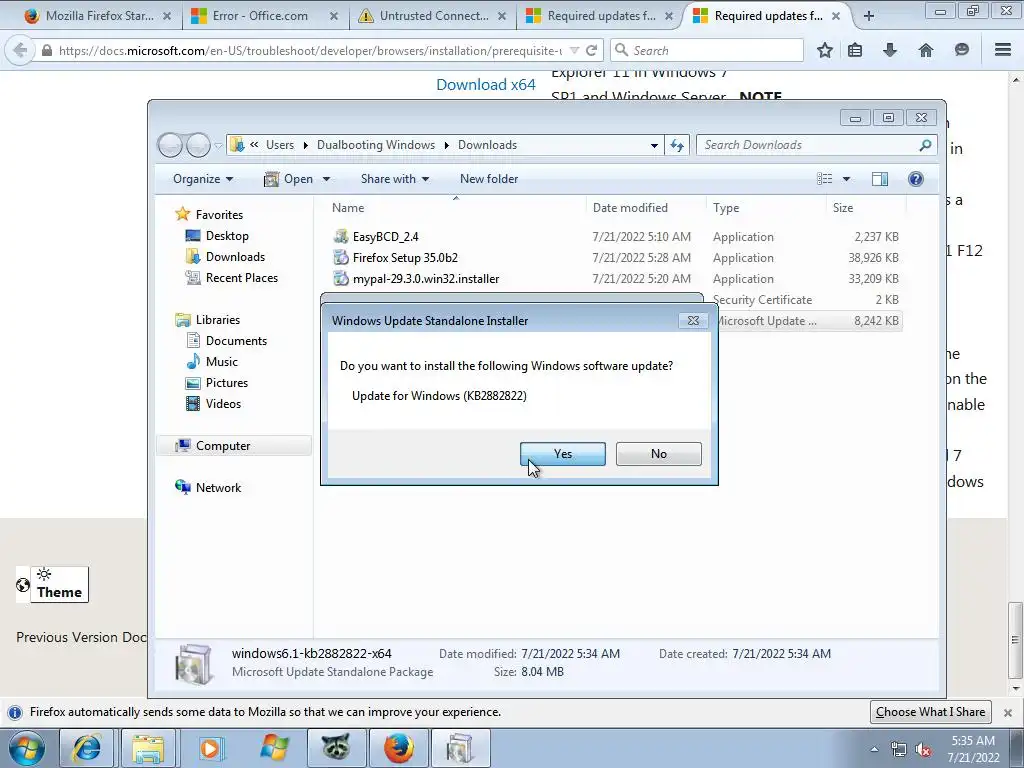
Task: Select Documents library
Action: click(x=236, y=340)
